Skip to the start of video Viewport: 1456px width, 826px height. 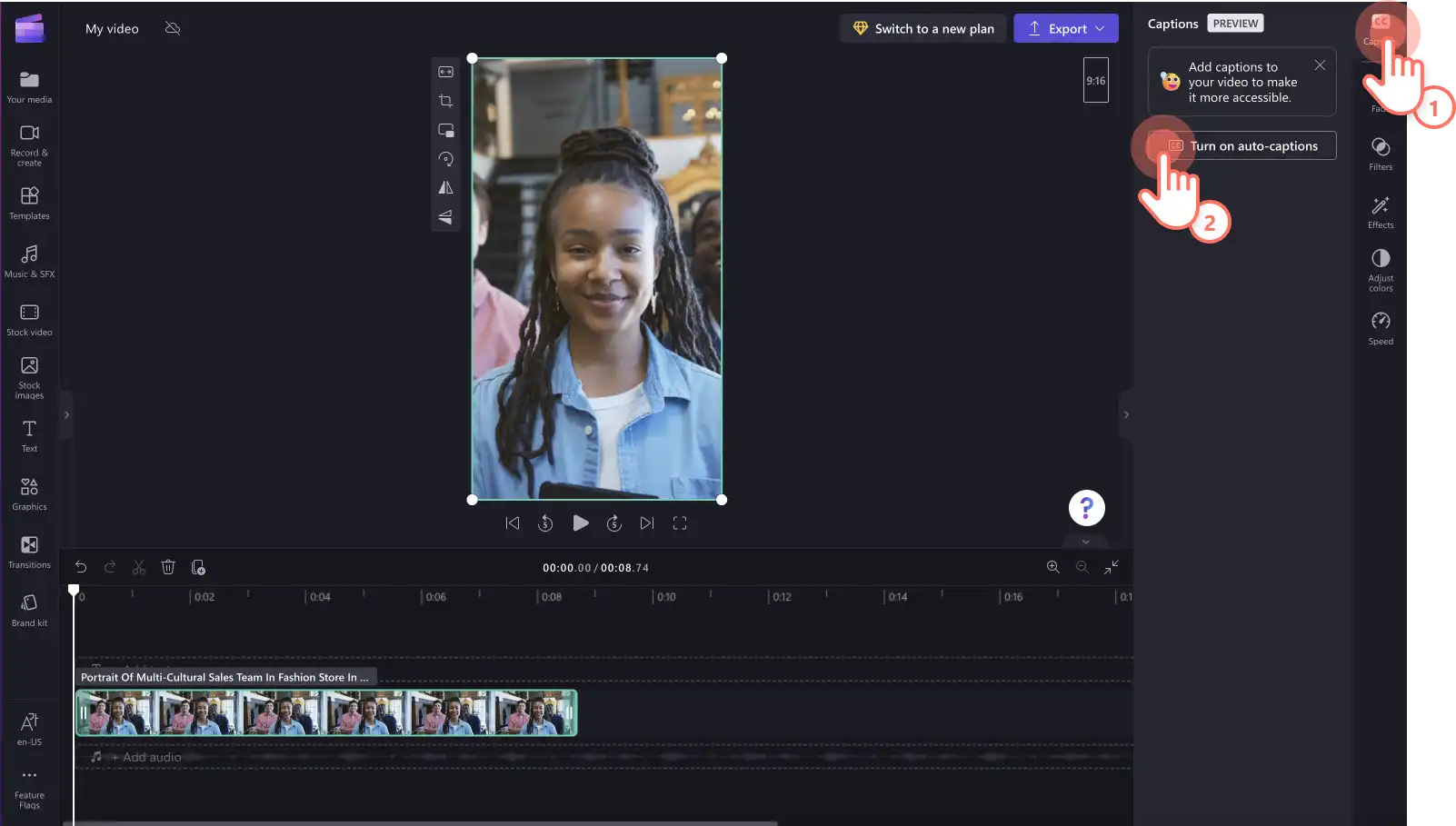(513, 523)
